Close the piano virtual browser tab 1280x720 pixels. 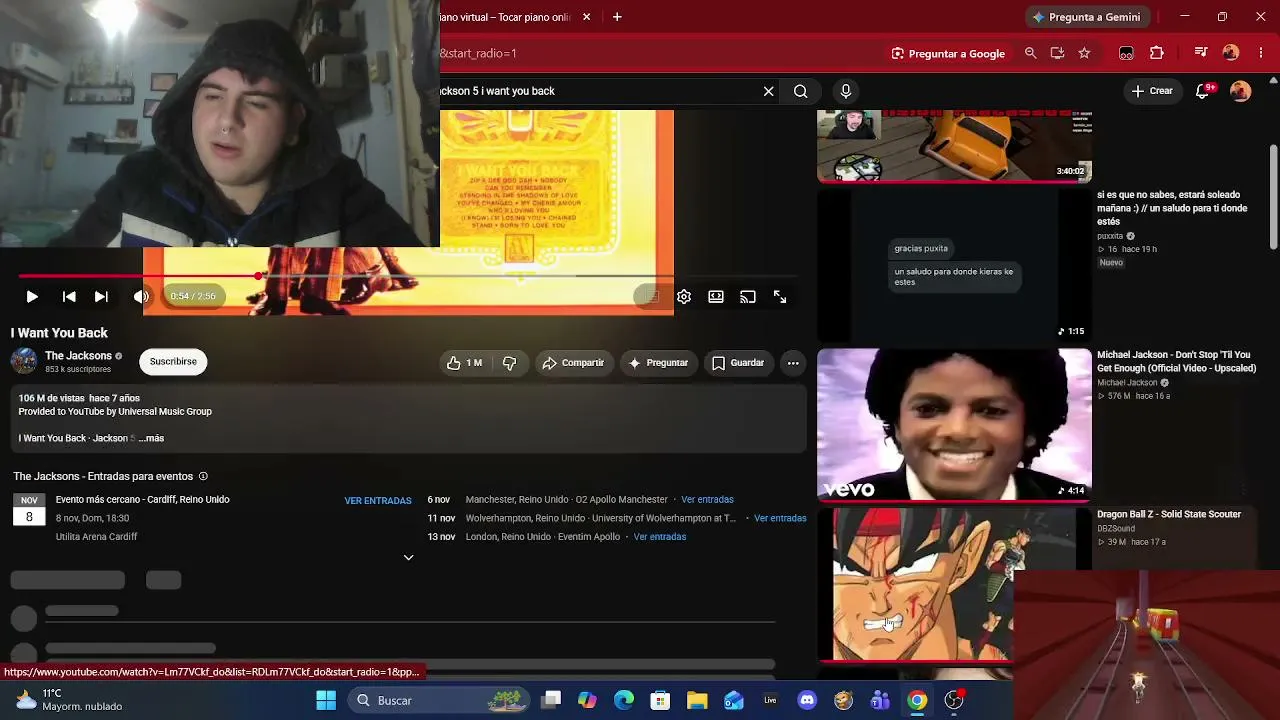pos(587,17)
